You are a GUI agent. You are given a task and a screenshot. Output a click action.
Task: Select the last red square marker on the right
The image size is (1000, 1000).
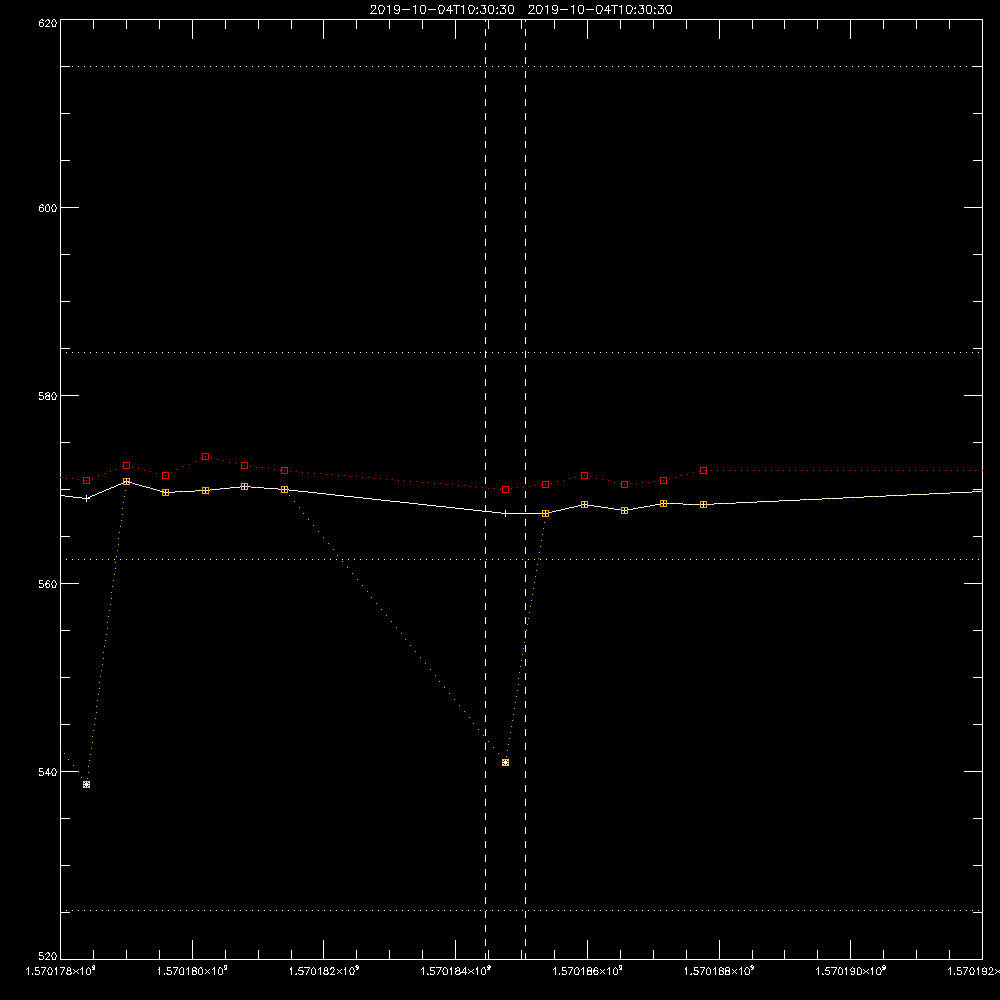(703, 471)
